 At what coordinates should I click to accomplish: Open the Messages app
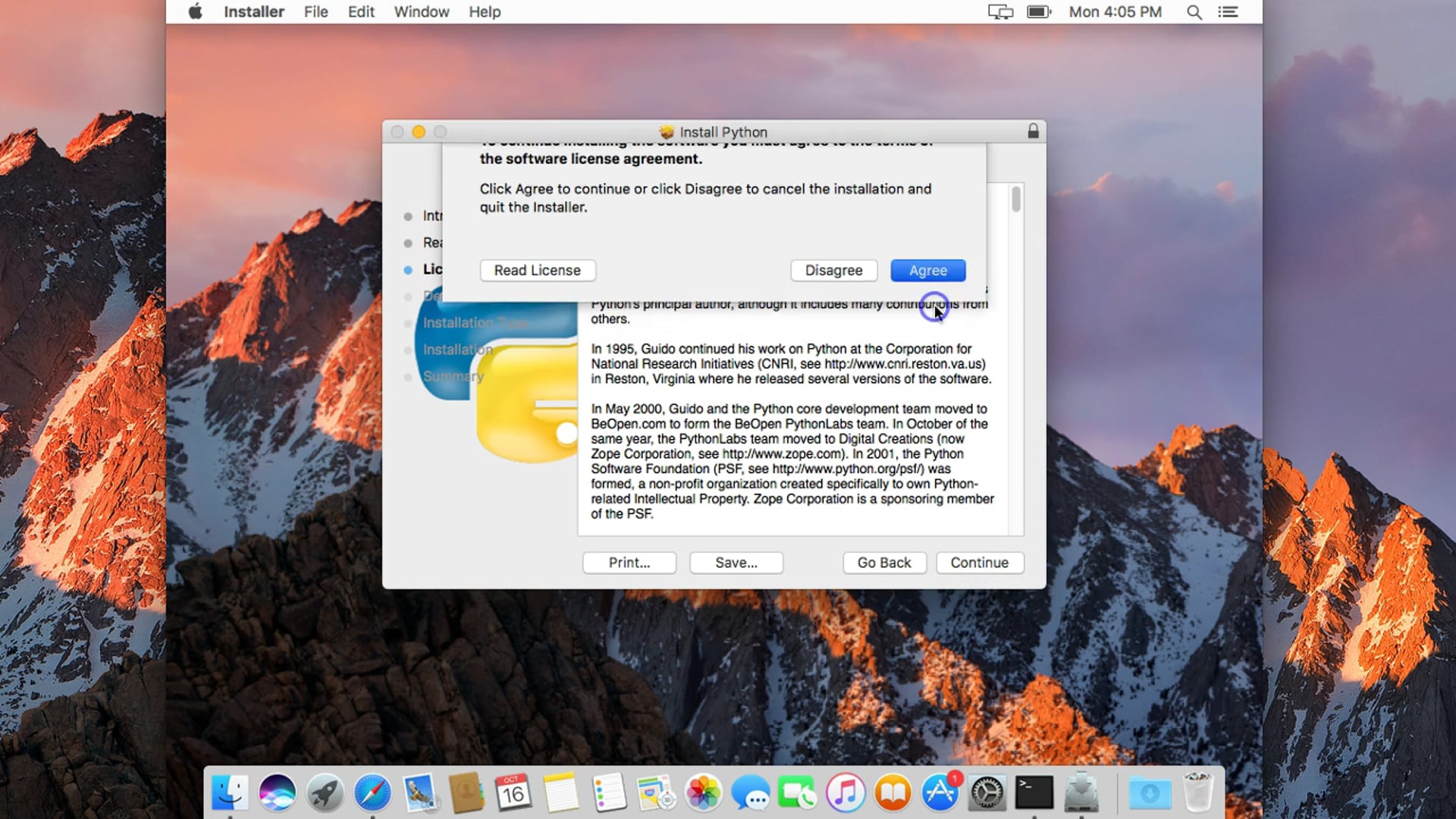click(751, 792)
